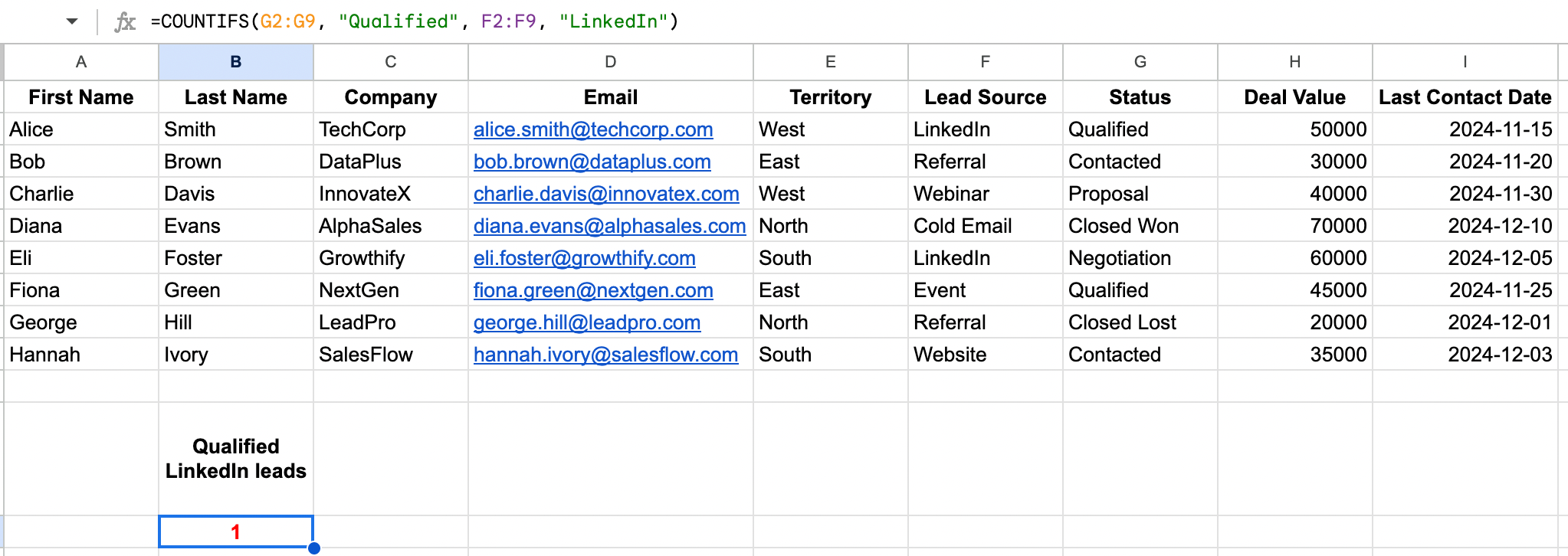The height and width of the screenshot is (556, 1568).
Task: Click the blue fill handle dot
Action: tap(313, 548)
